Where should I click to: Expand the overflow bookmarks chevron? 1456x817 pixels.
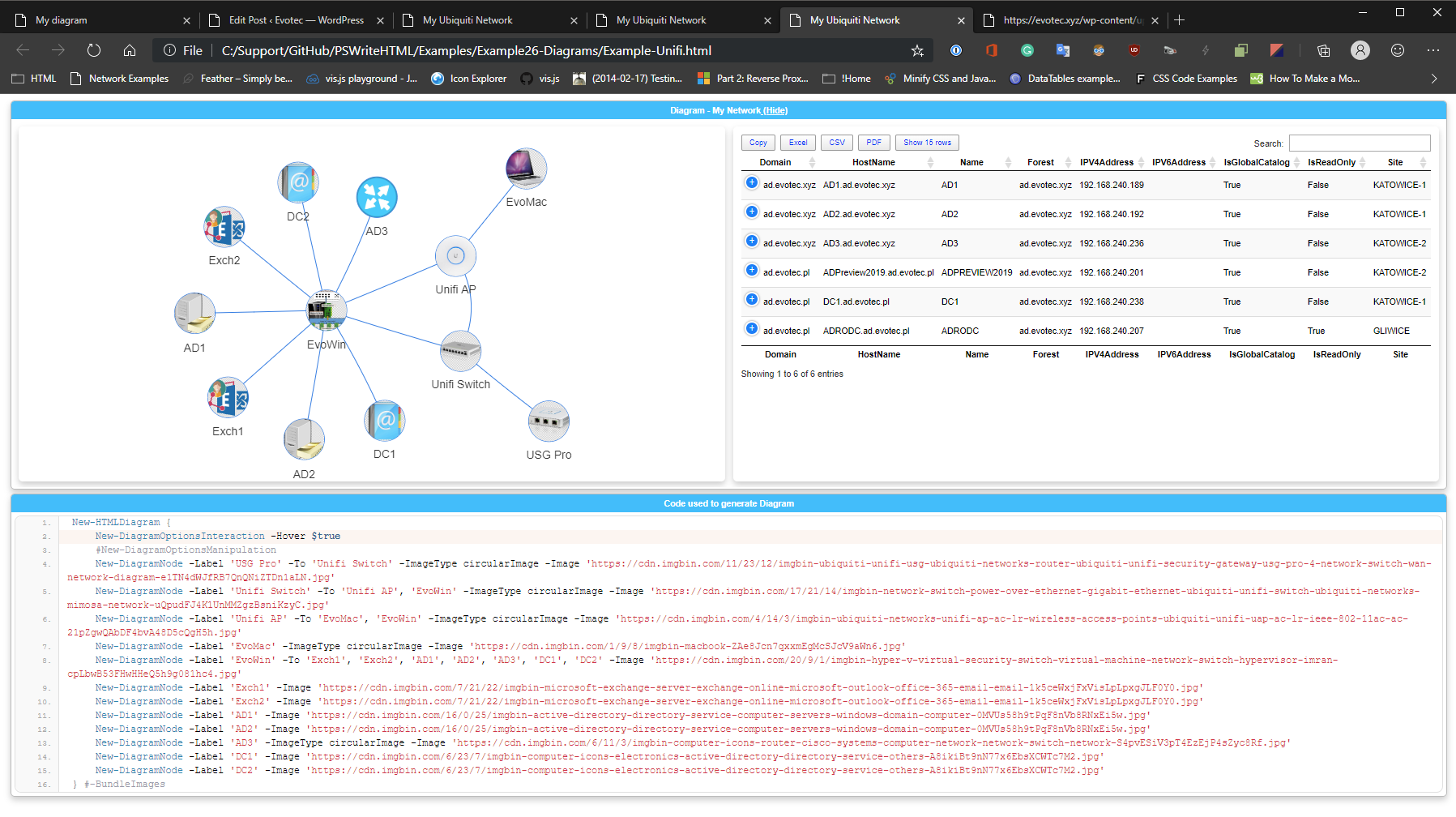point(1433,79)
